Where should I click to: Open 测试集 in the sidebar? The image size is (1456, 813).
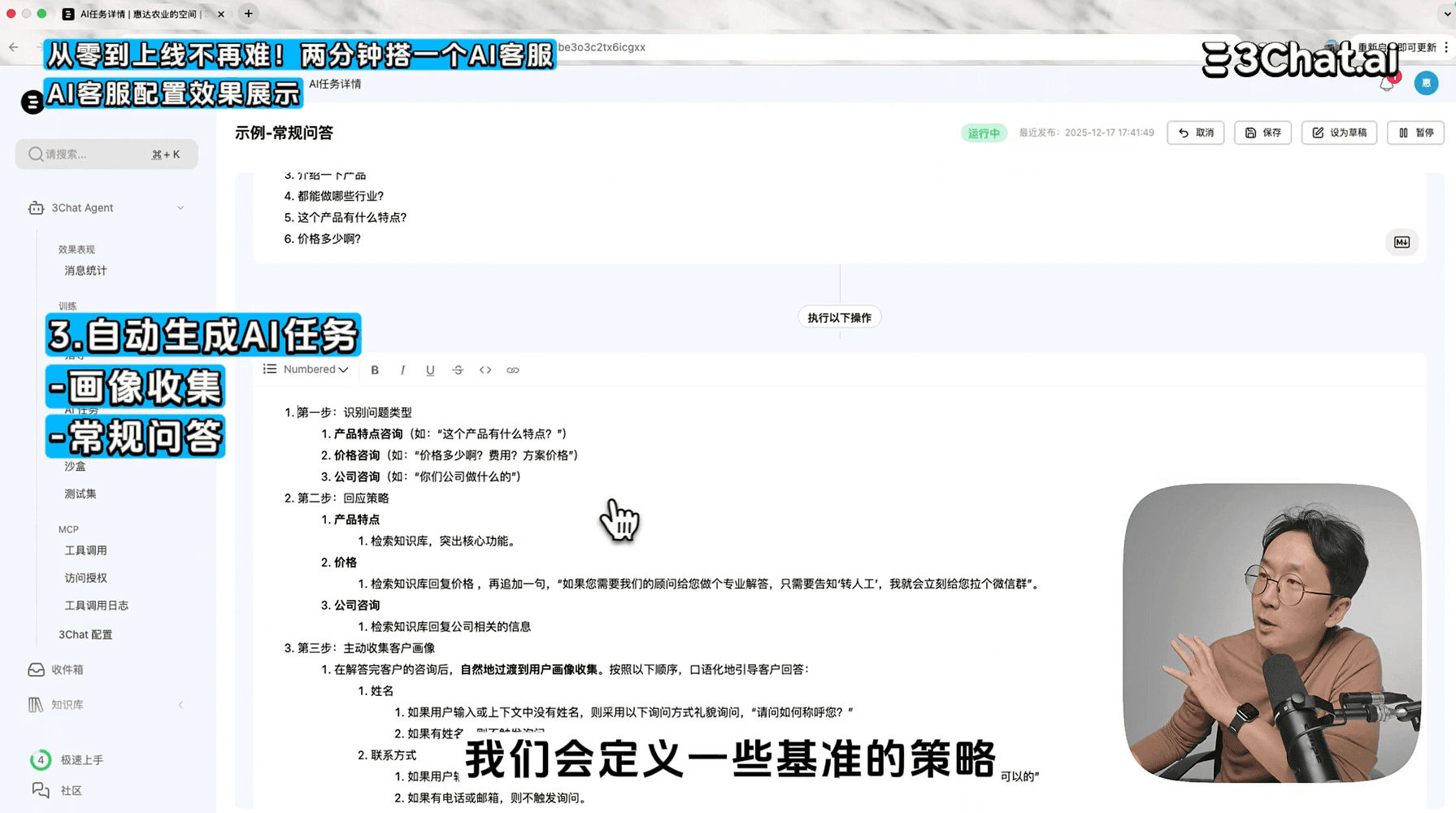(80, 494)
